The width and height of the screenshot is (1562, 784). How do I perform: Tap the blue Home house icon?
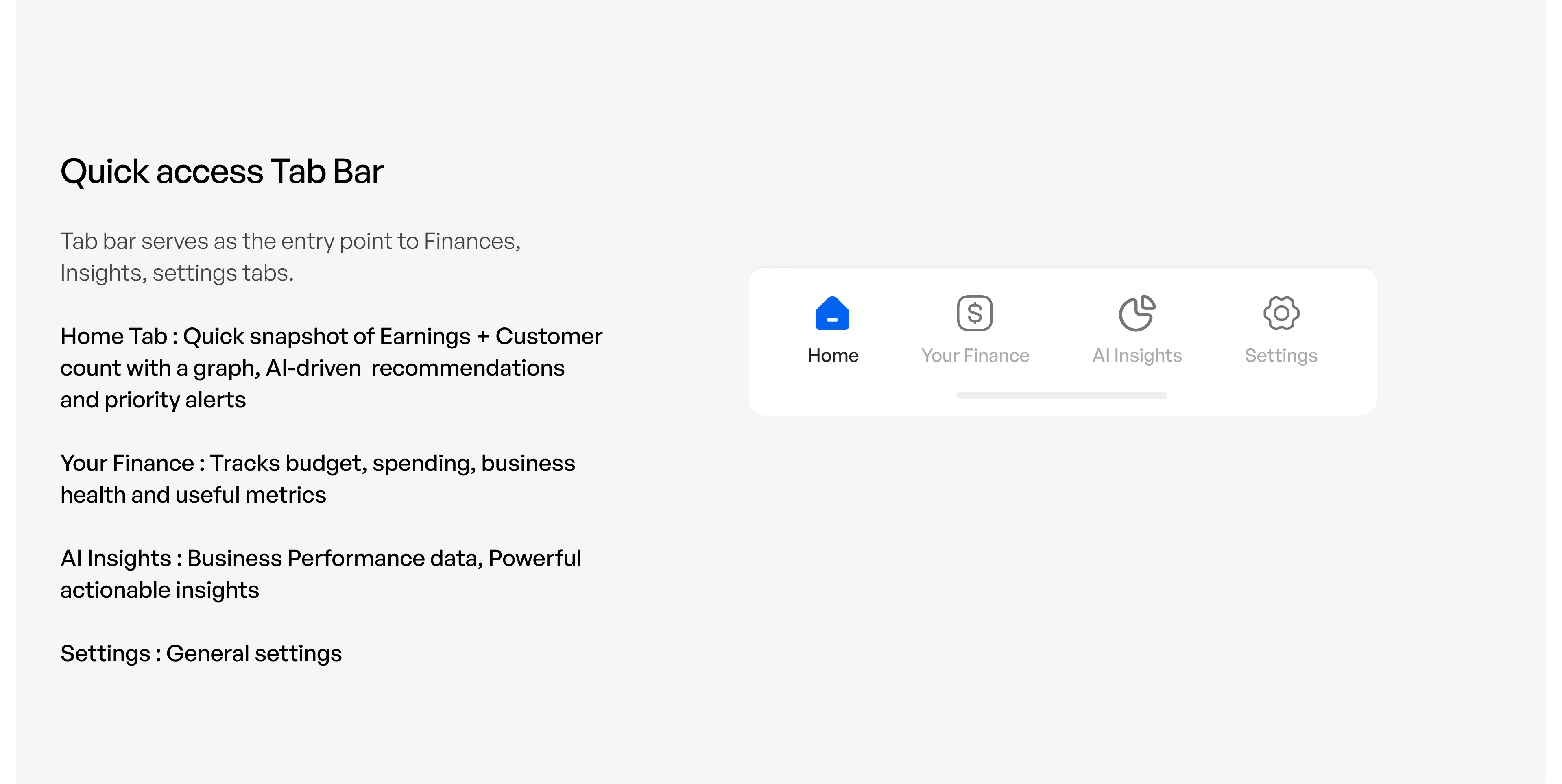(832, 313)
